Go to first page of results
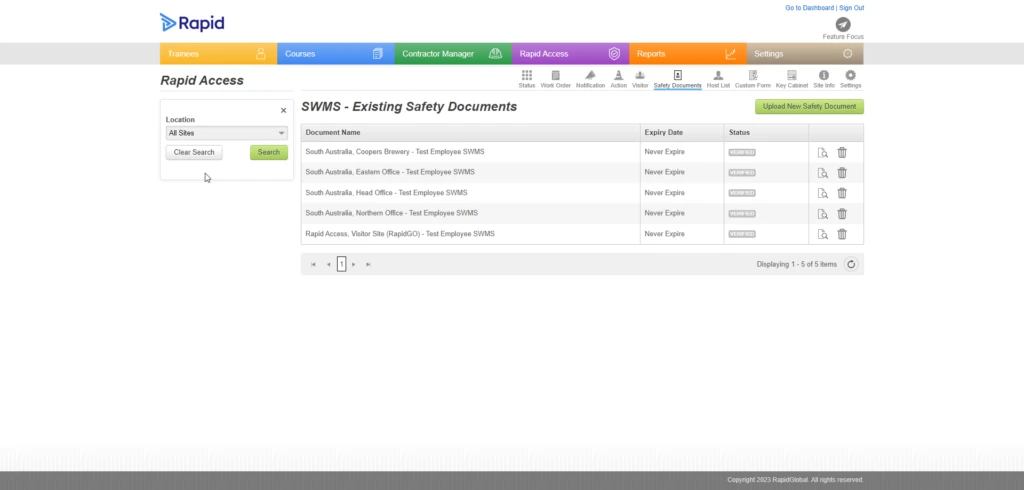1024x490 pixels. point(313,264)
